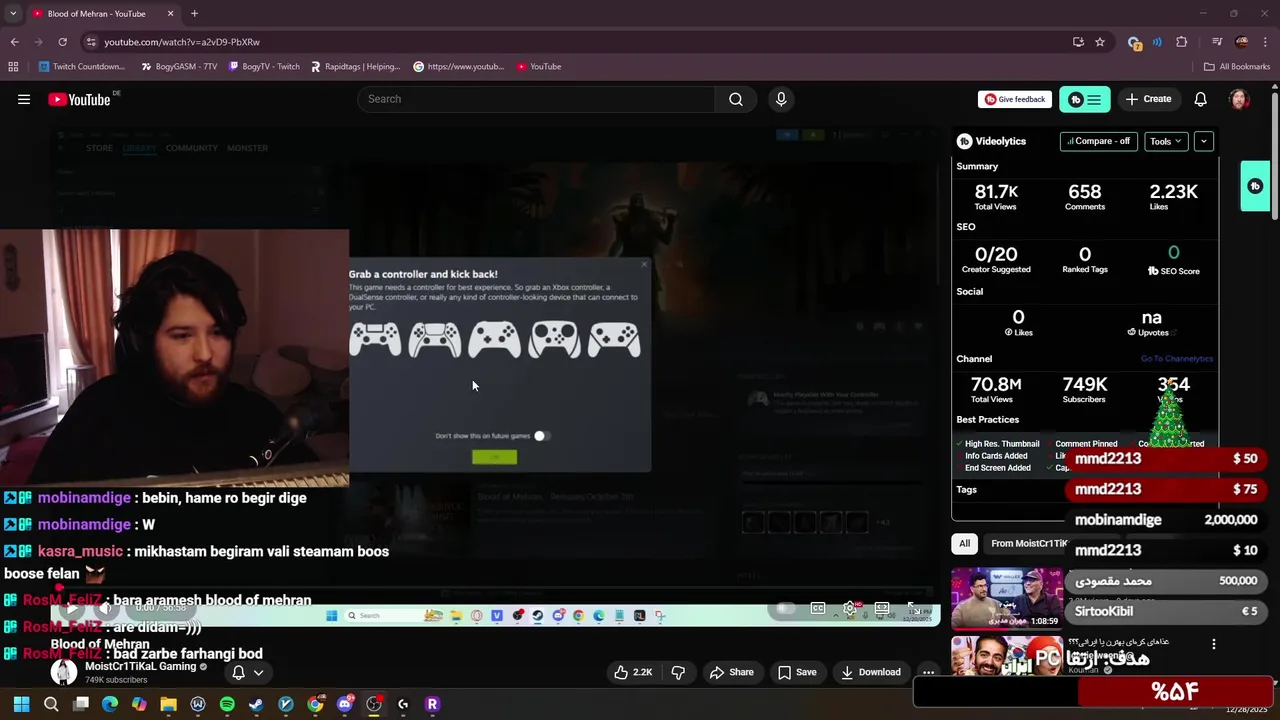Click the magnifier search button beside the search box
The image size is (1280, 720).
[x=736, y=99]
